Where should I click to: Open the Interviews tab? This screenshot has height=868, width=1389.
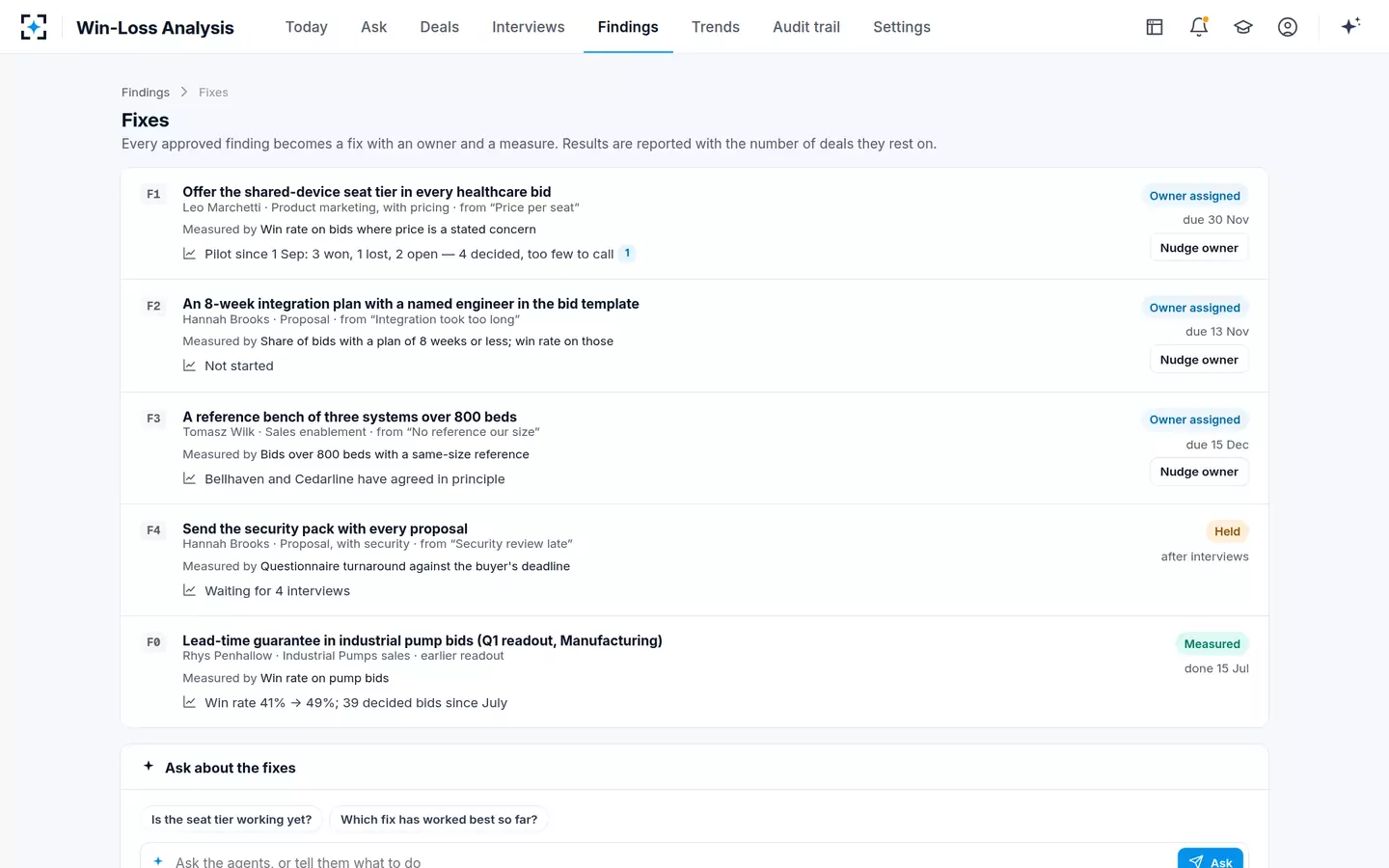coord(529,27)
